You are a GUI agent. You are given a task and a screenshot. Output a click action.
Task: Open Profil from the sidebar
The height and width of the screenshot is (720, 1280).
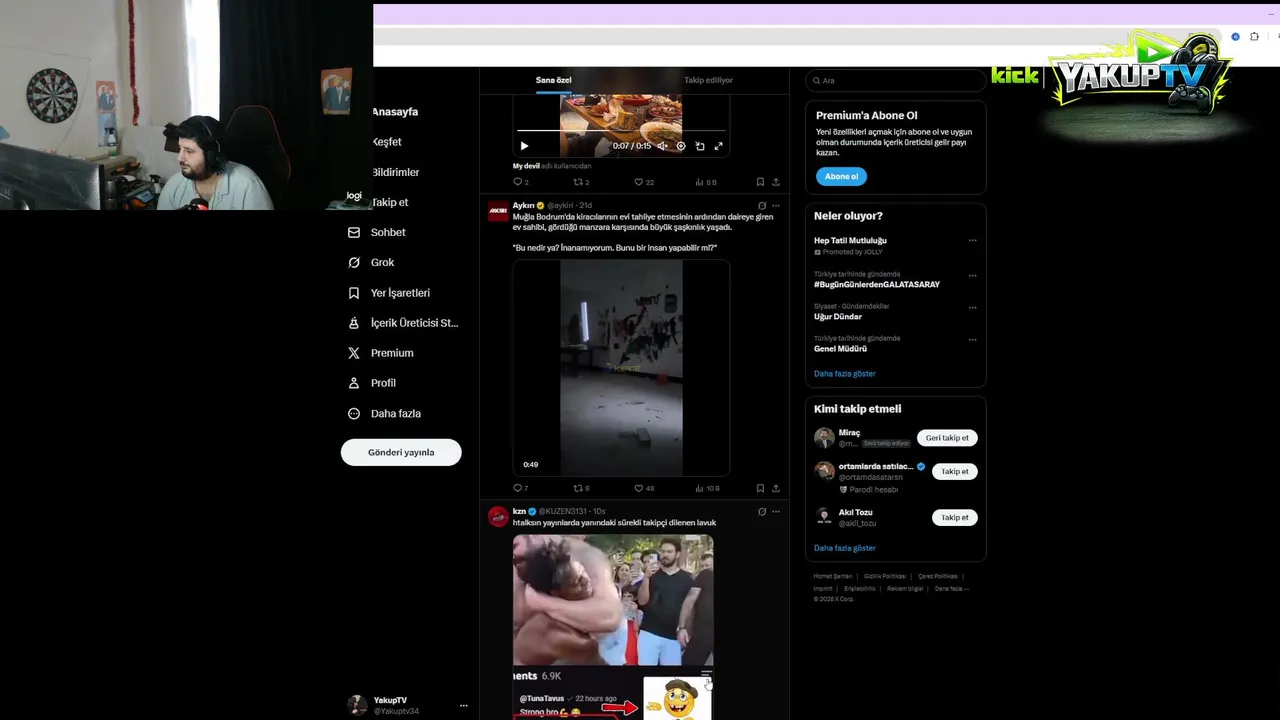371,383
